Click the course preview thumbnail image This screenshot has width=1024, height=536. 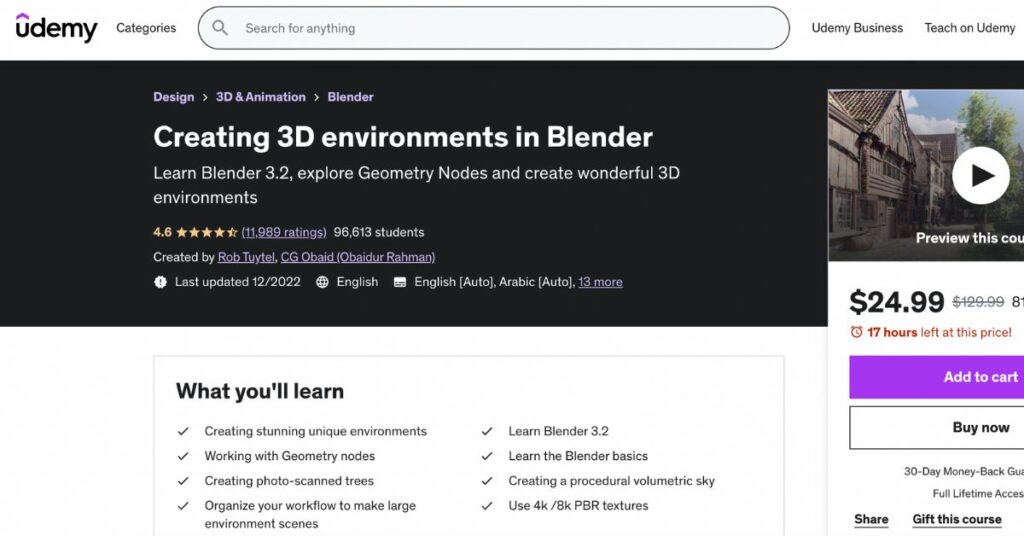(x=926, y=176)
